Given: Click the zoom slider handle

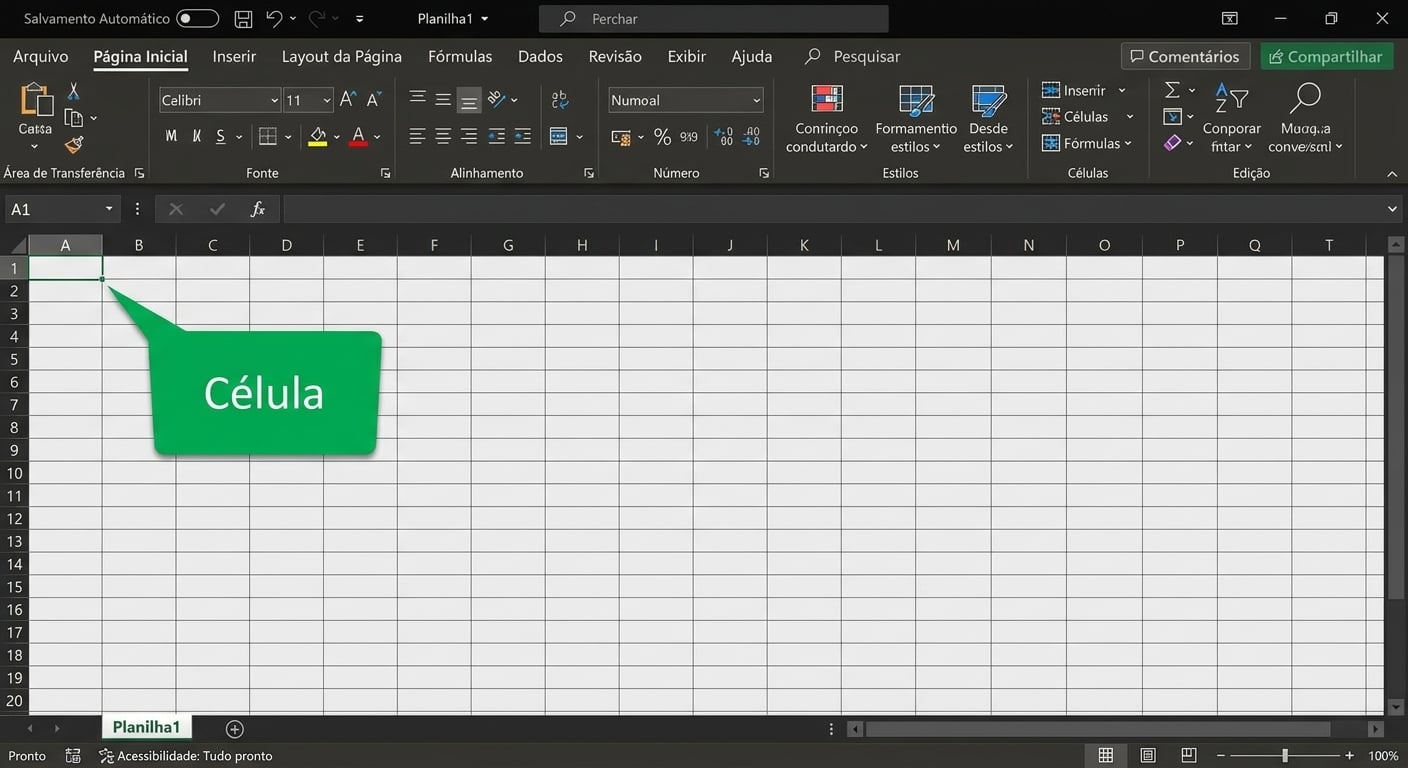Looking at the screenshot, I should (1285, 756).
